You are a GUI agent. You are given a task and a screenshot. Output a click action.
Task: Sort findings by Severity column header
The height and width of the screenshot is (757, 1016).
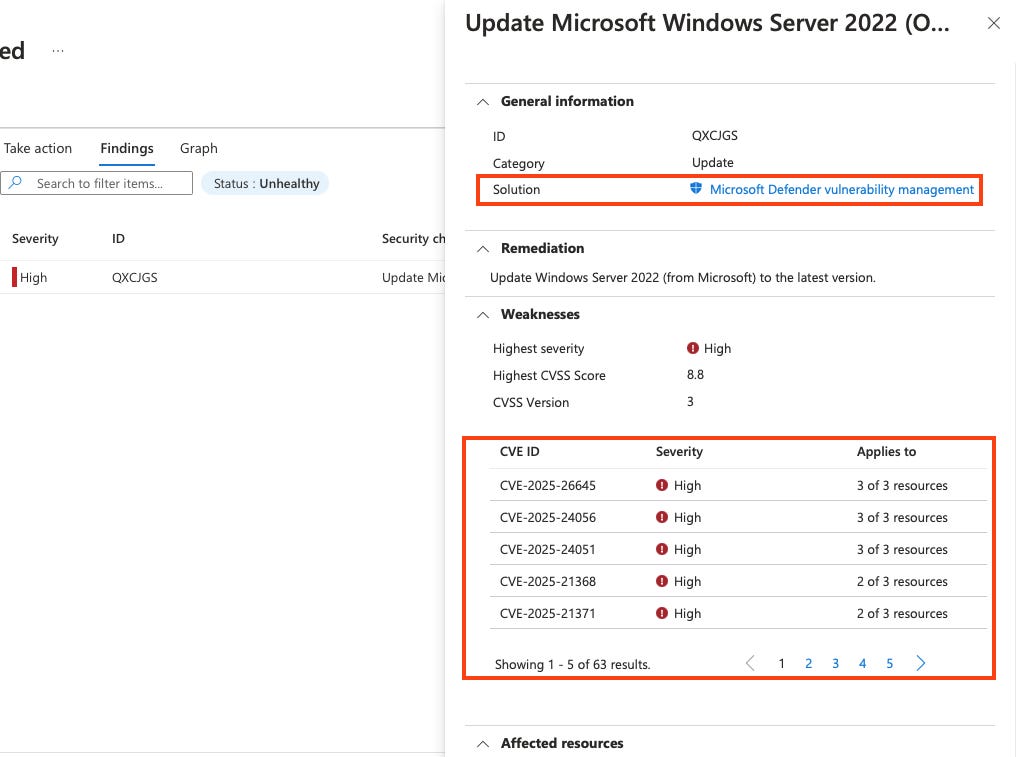tap(35, 239)
